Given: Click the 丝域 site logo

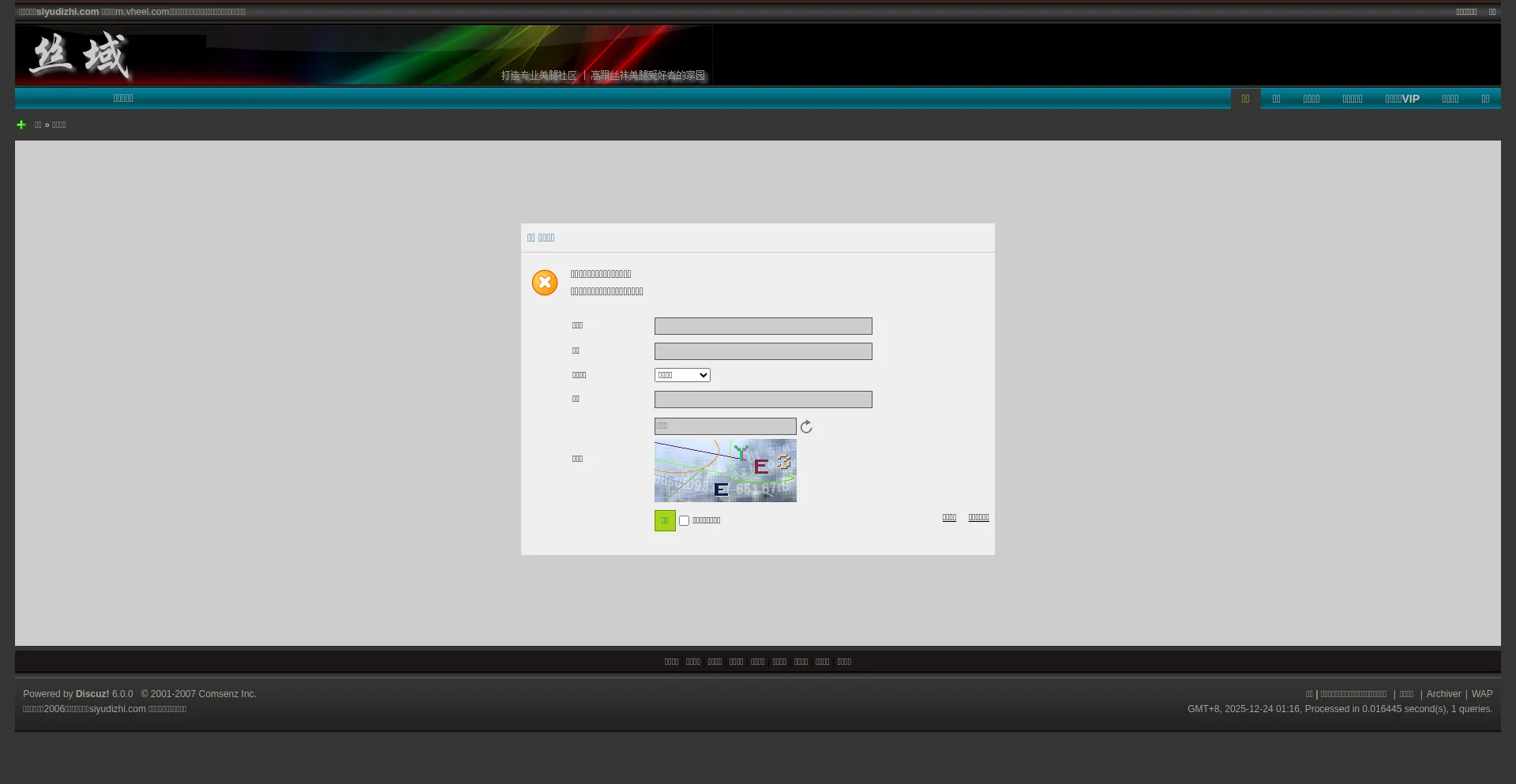Looking at the screenshot, I should (x=79, y=55).
